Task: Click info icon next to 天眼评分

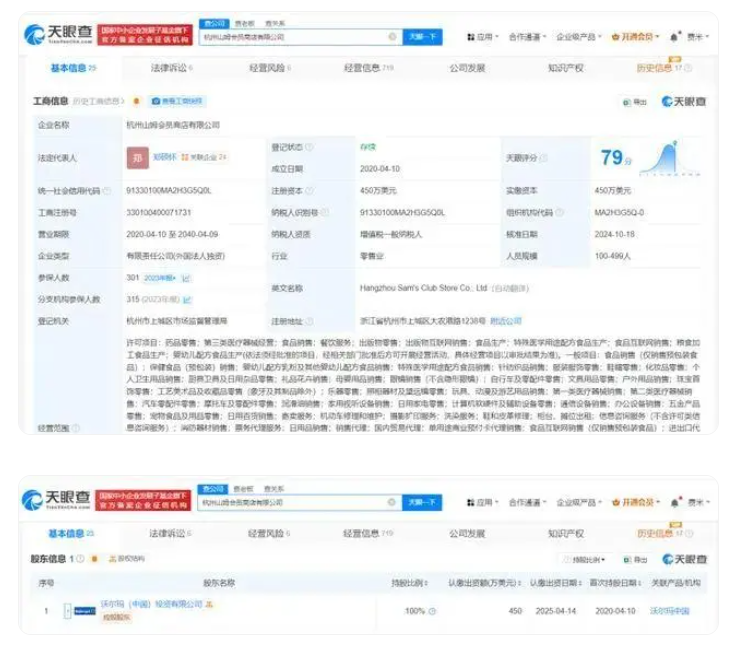Action: (x=544, y=158)
